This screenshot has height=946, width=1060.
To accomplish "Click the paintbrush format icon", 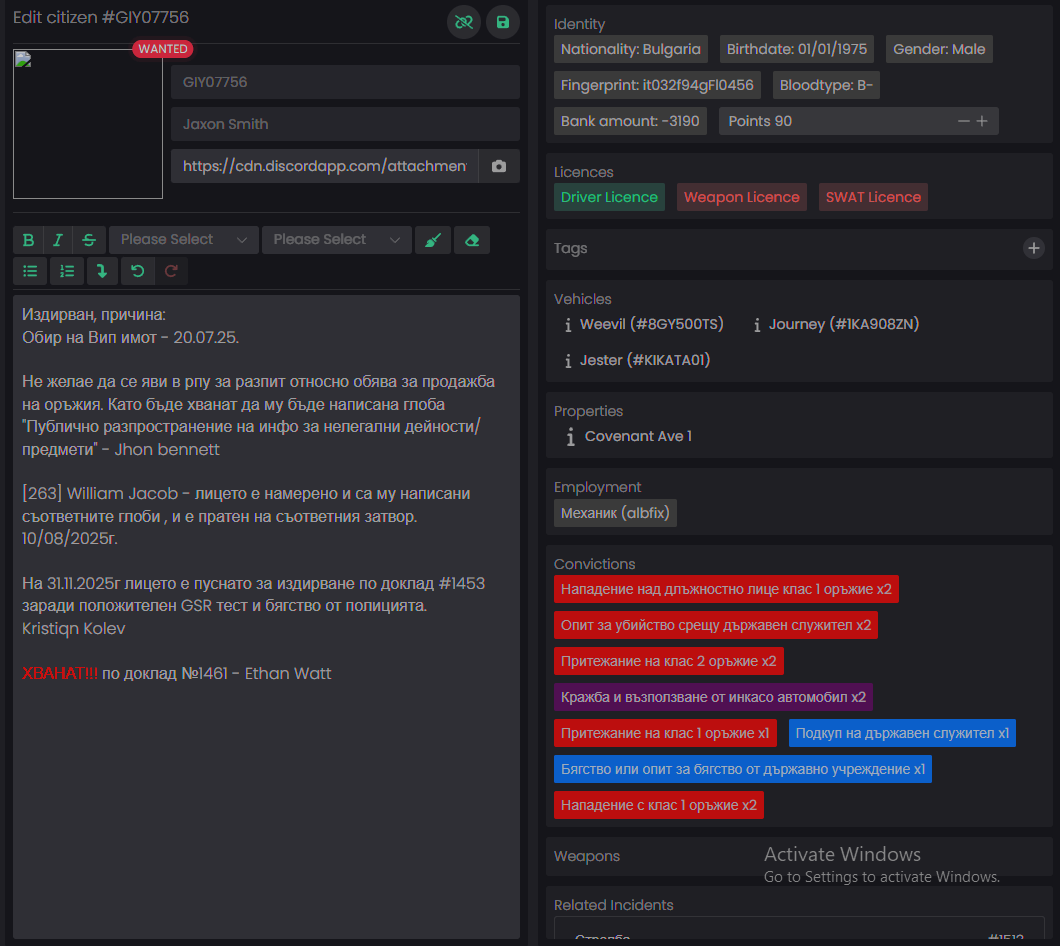I will (x=433, y=240).
